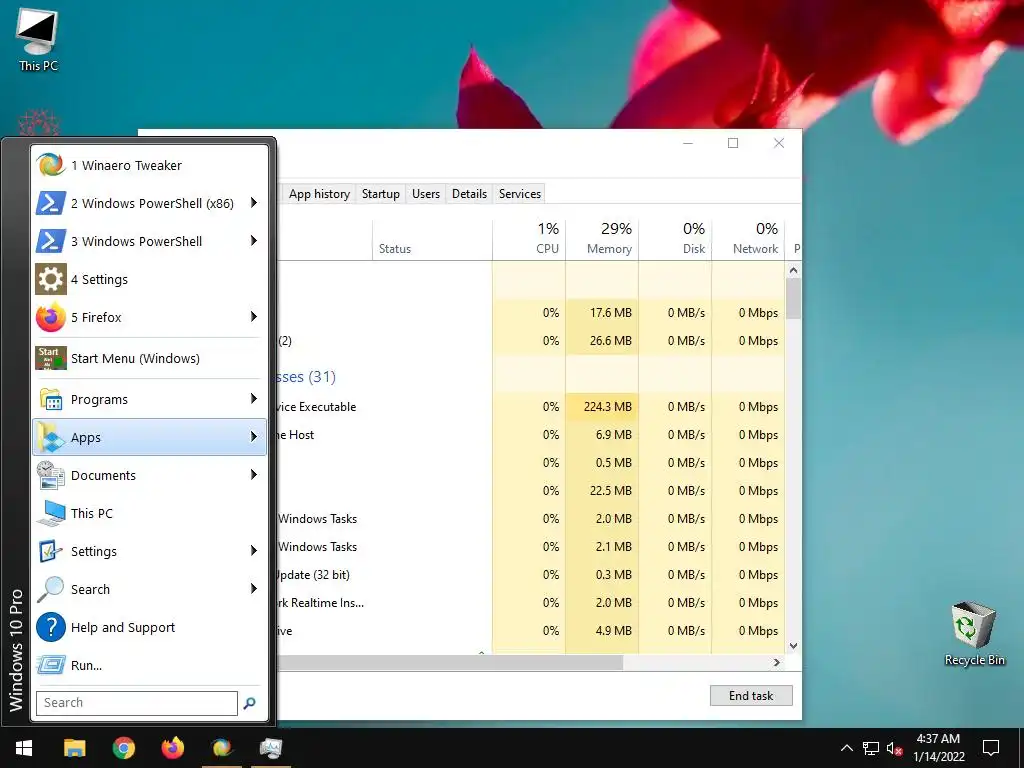This screenshot has height=768, width=1024.
Task: Select the This PC desktop icon
Action: [x=38, y=39]
